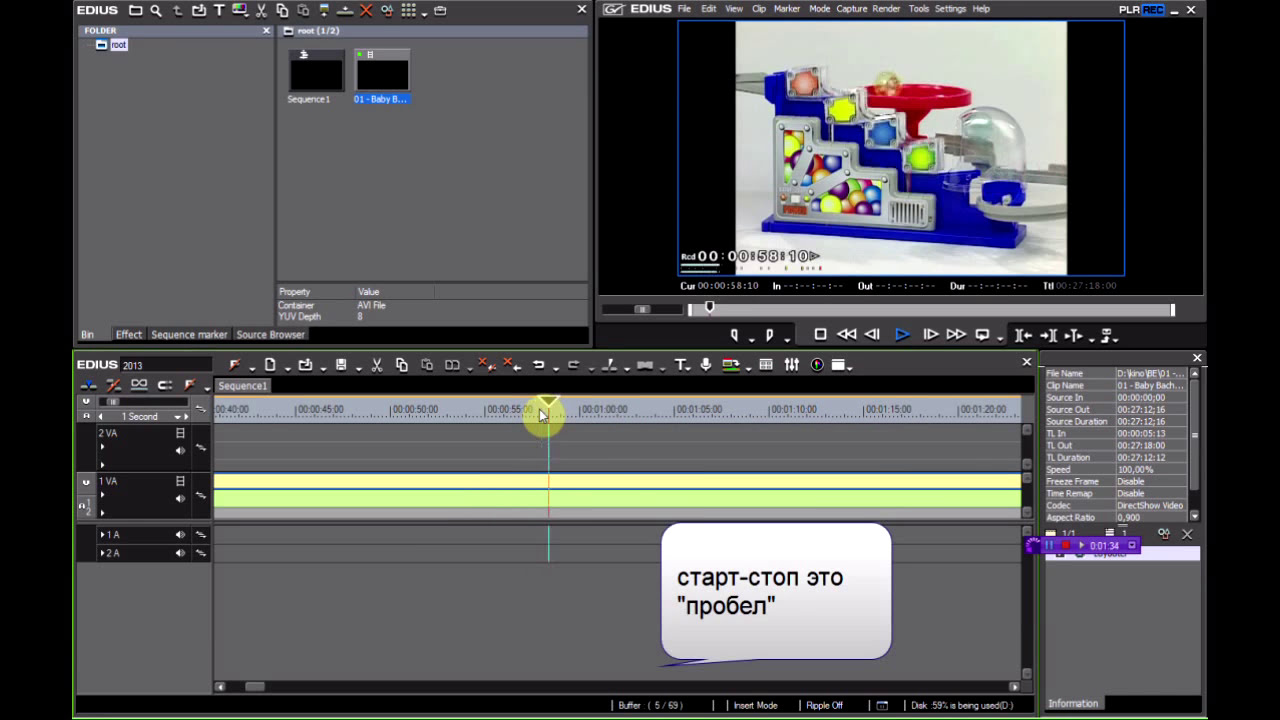Switch to the Sequence marker tab

(x=189, y=335)
